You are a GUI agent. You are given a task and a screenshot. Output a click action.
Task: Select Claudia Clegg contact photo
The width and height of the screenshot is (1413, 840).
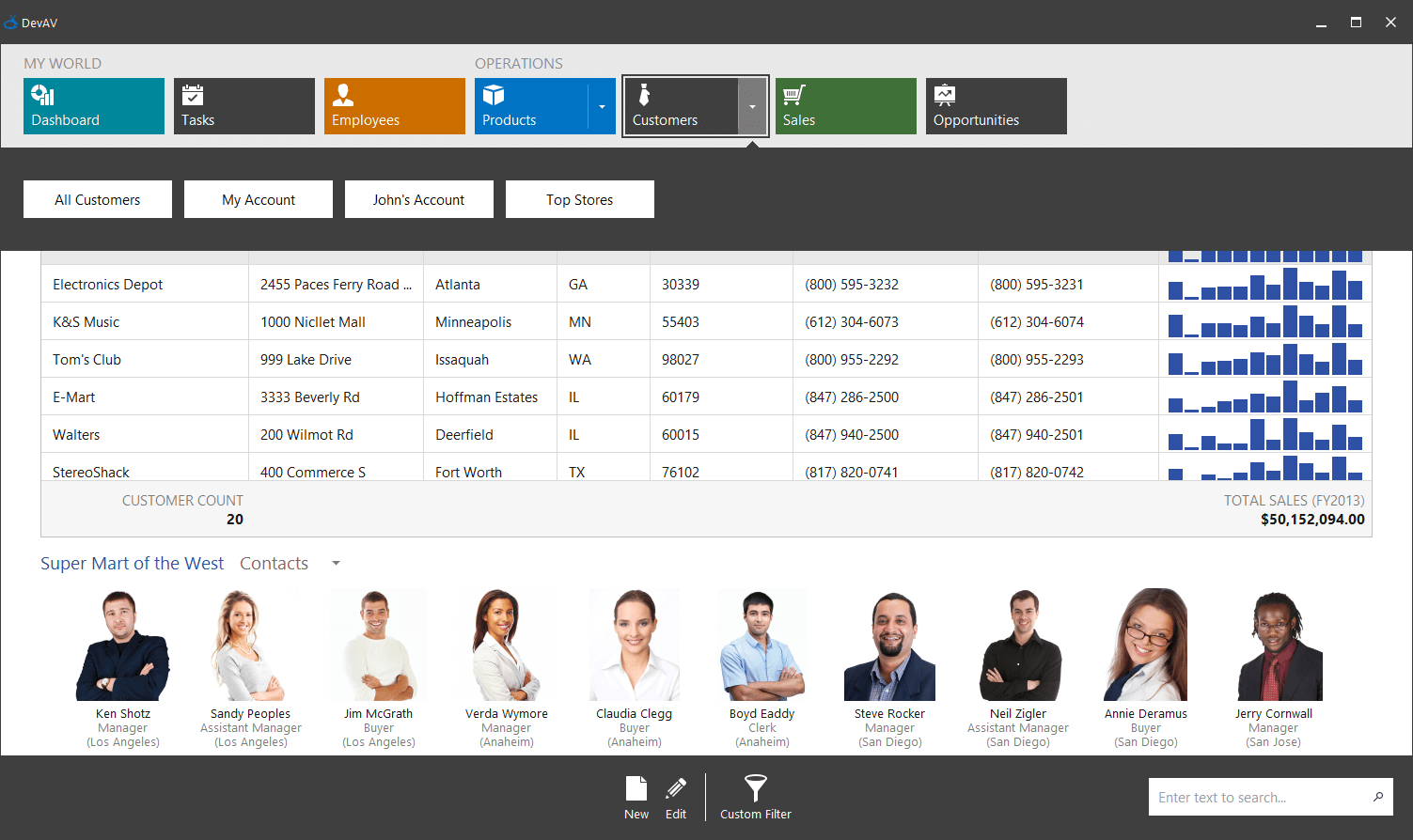pos(635,646)
